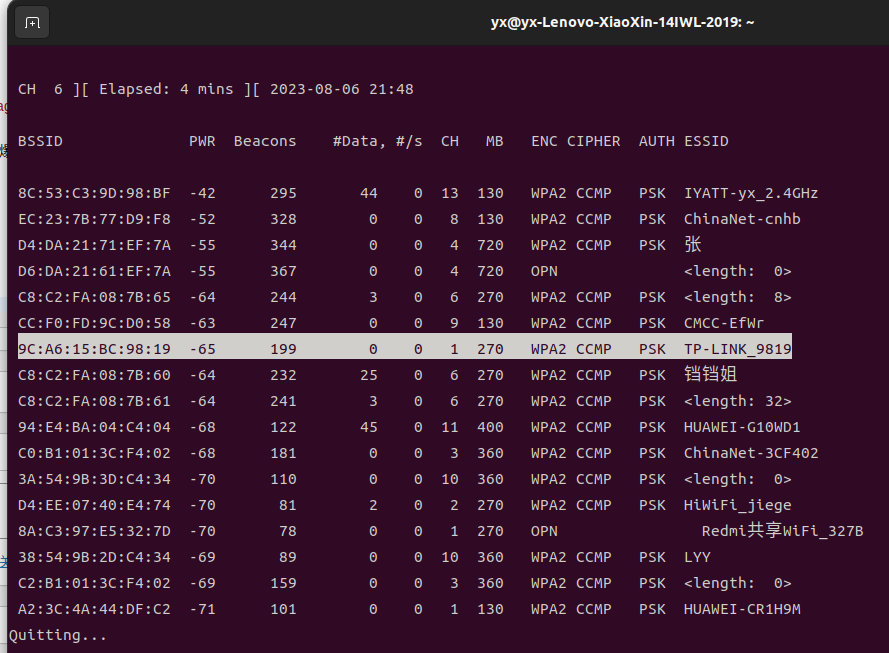Select ESSID IYATT-yx_2.4GHz
889x653 pixels.
pos(751,193)
